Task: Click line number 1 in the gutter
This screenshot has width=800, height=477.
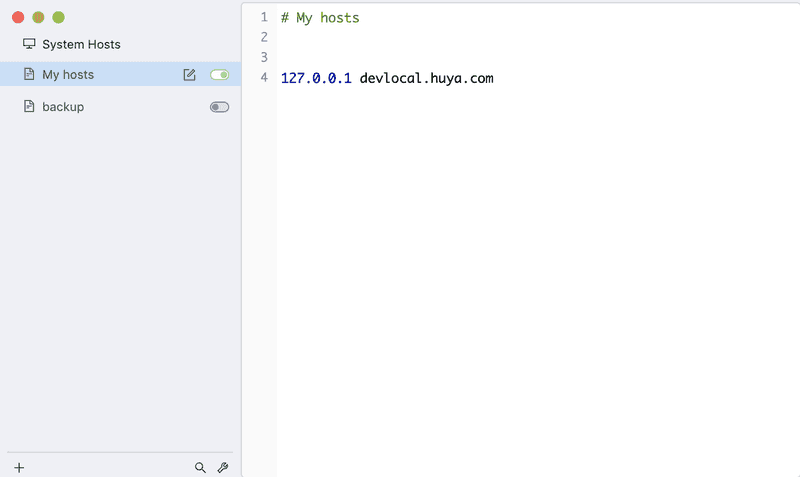Action: tap(264, 18)
